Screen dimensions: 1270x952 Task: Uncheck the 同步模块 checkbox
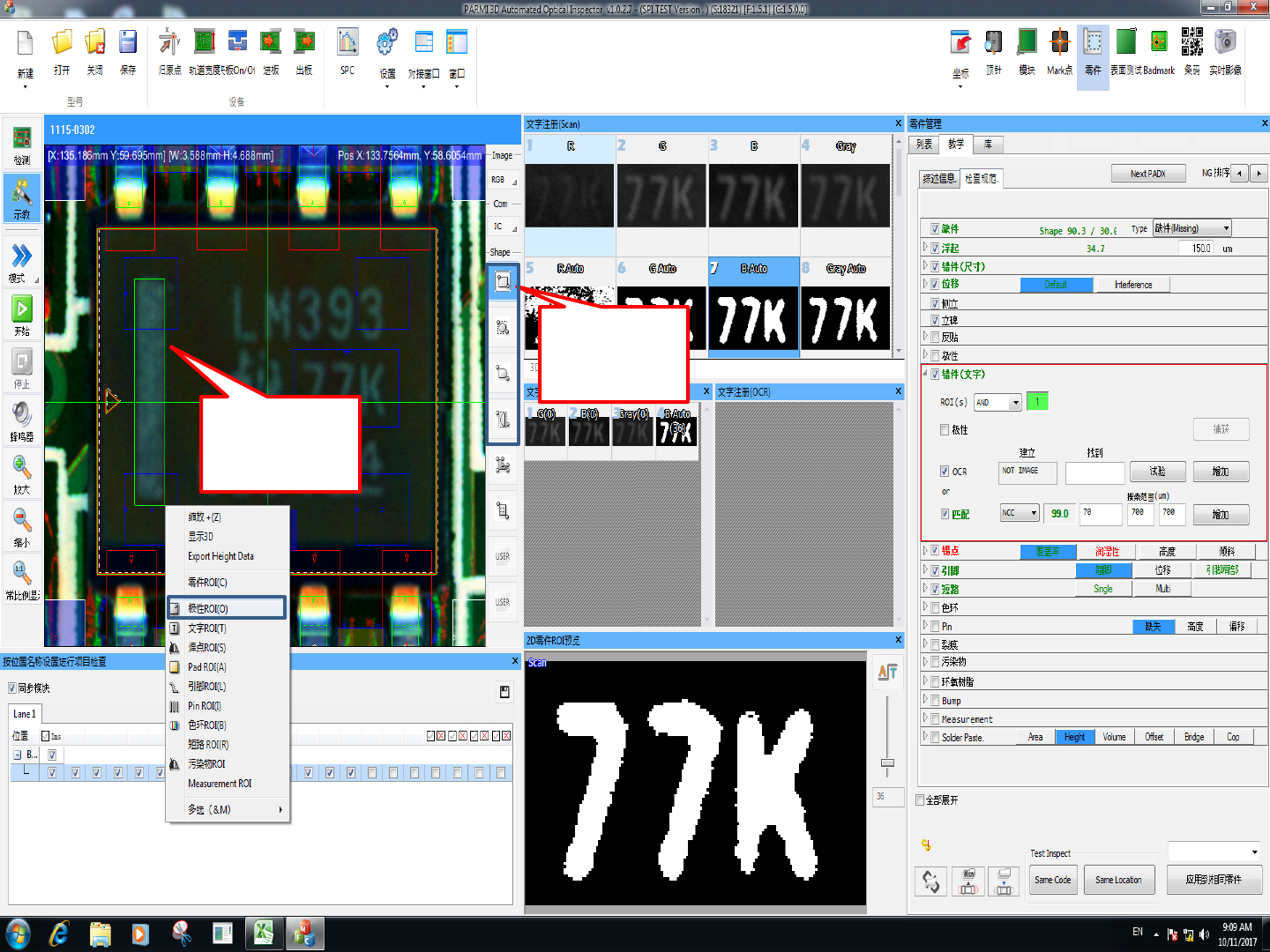(x=12, y=688)
